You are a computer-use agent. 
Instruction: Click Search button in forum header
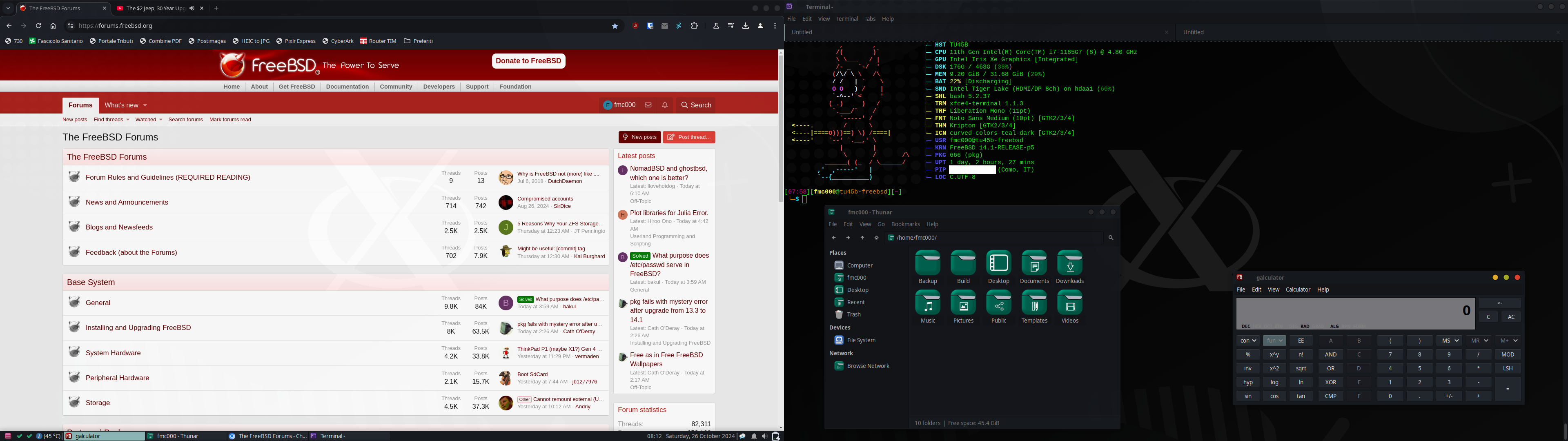tap(696, 105)
